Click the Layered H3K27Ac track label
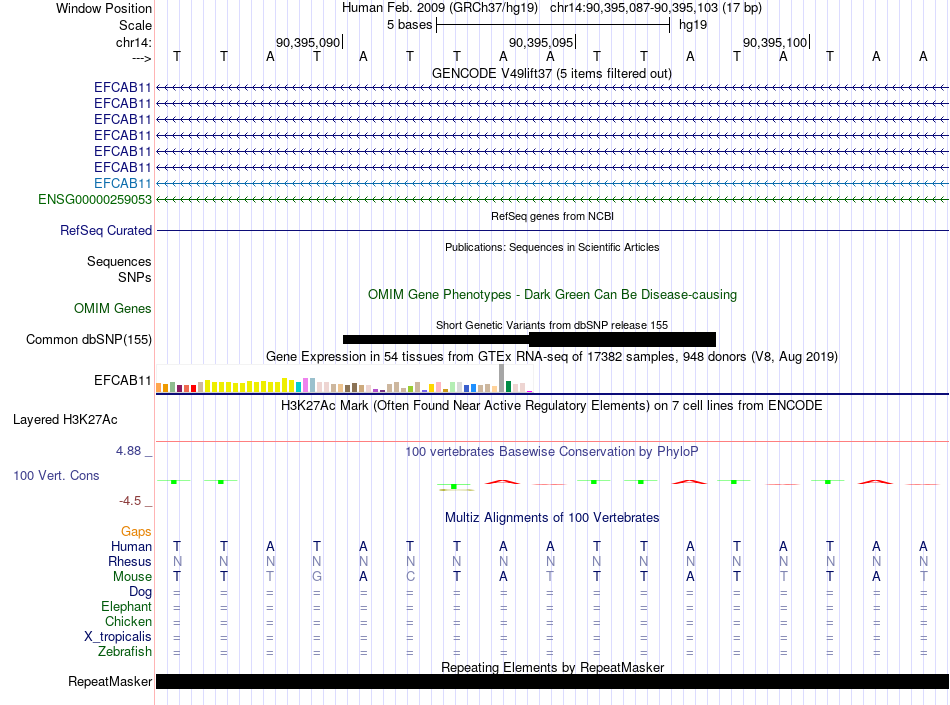The image size is (950, 705). tap(65, 420)
